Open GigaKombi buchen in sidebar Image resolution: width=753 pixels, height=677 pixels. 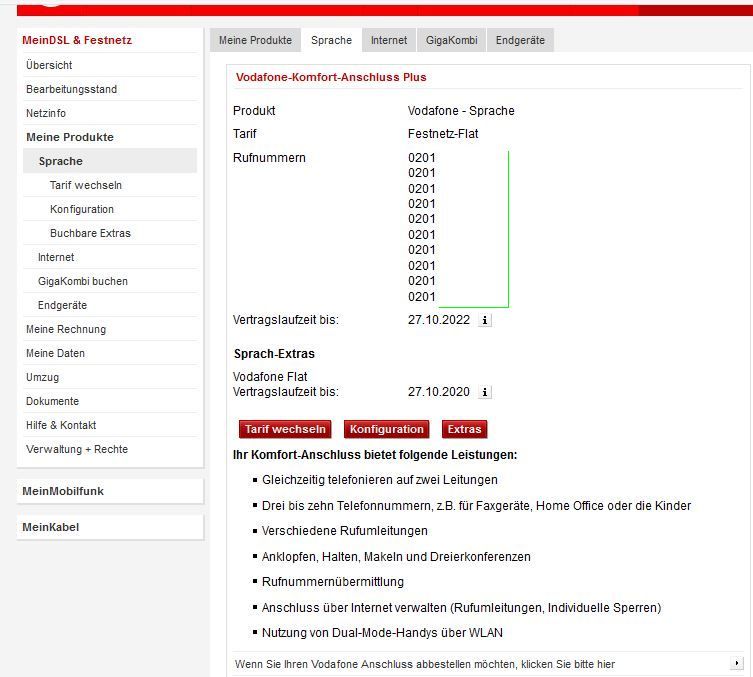[x=83, y=281]
